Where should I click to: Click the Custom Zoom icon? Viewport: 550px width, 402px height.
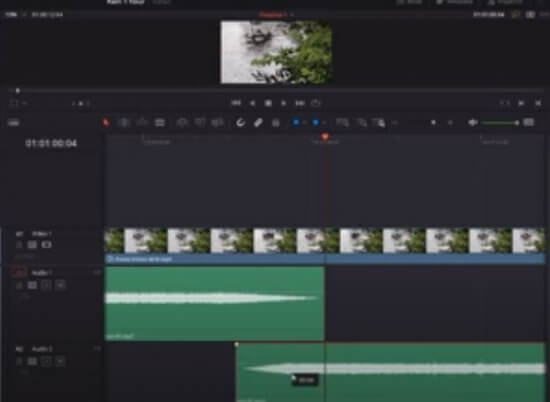coord(379,122)
